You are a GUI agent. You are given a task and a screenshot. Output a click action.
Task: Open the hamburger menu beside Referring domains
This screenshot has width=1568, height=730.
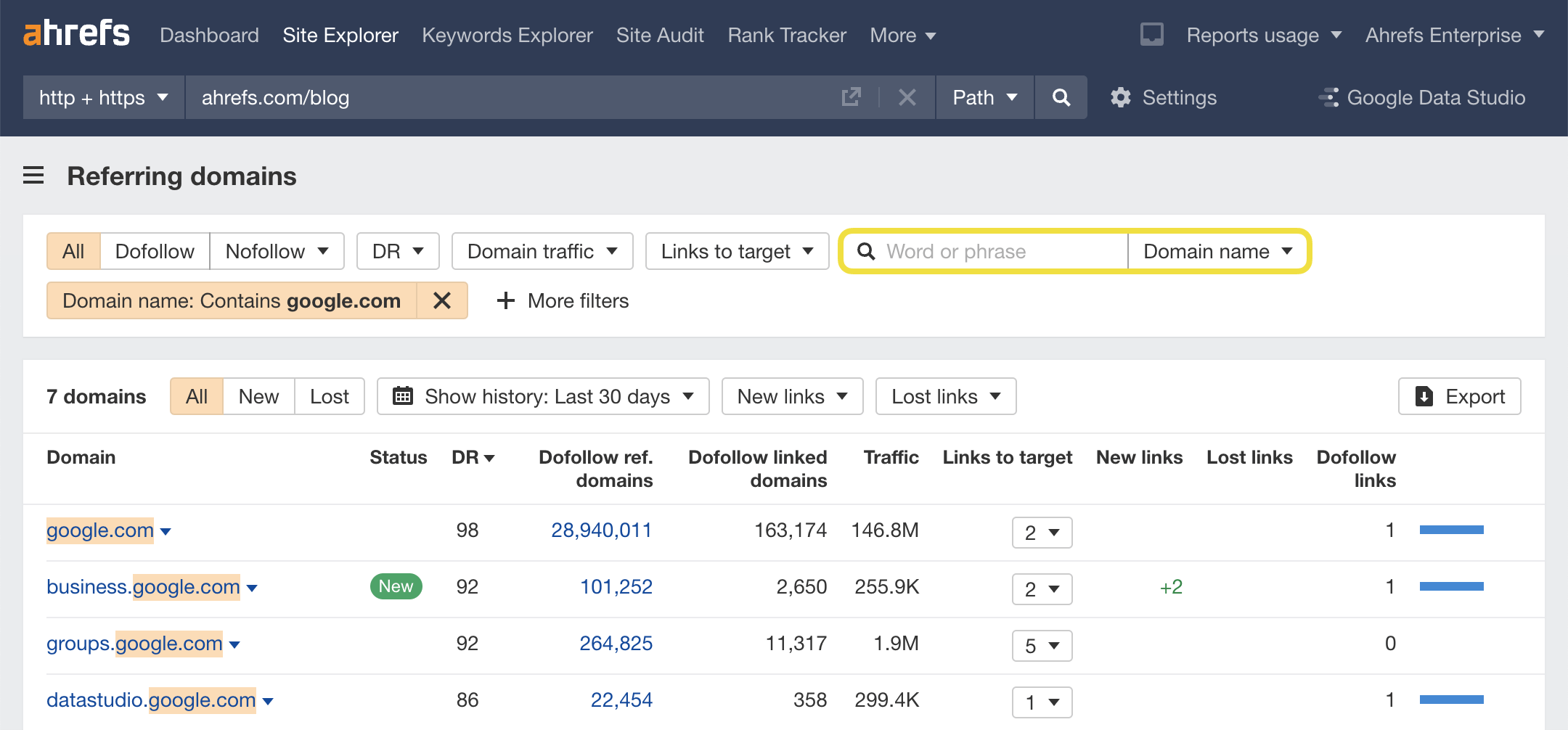pos(33,176)
